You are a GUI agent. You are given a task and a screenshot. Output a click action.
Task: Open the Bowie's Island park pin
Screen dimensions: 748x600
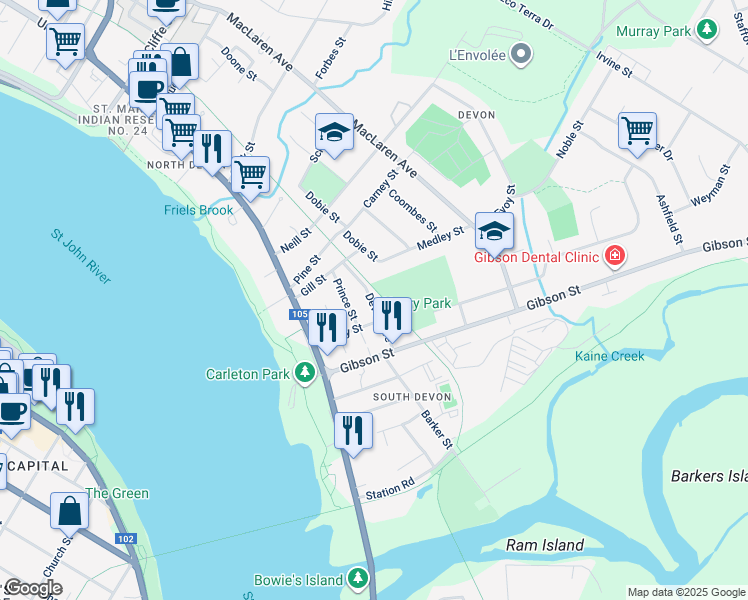[357, 579]
